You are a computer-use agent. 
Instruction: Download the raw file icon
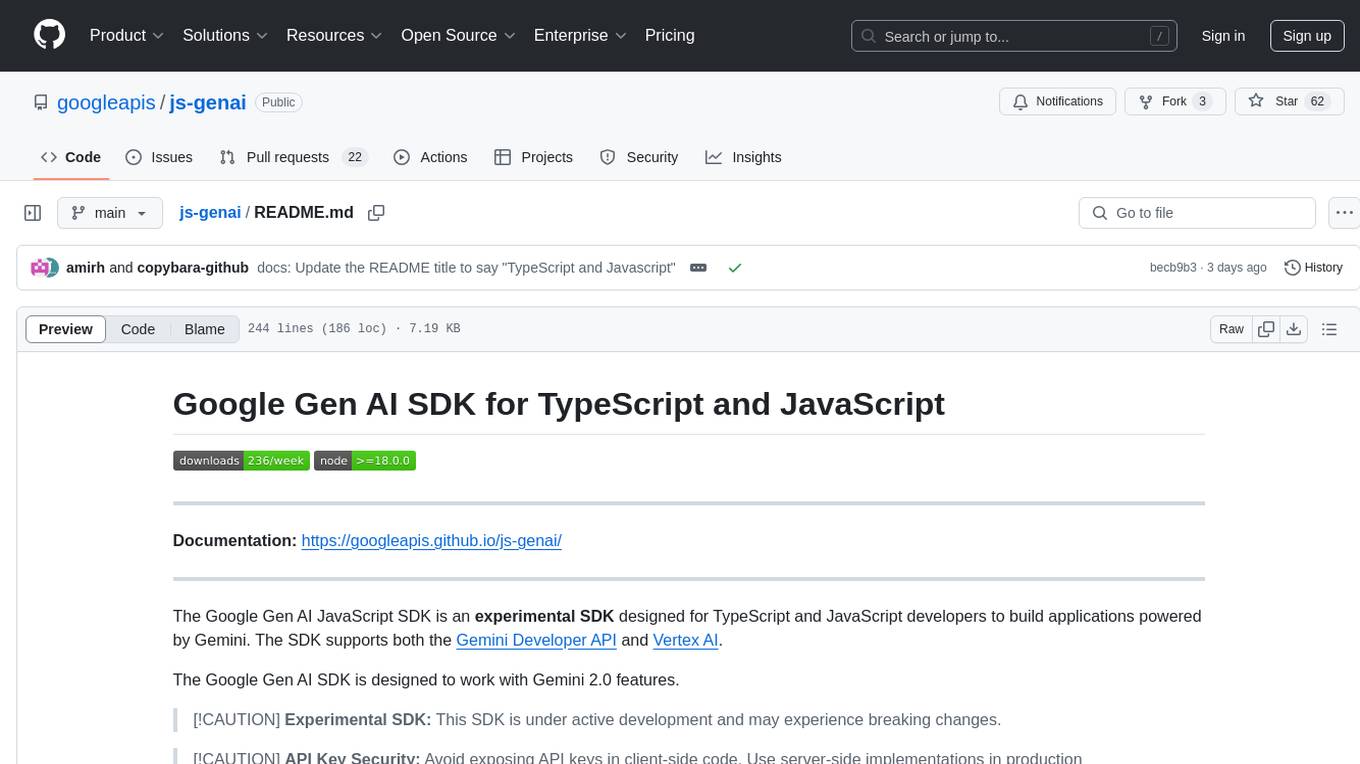pyautogui.click(x=1293, y=329)
